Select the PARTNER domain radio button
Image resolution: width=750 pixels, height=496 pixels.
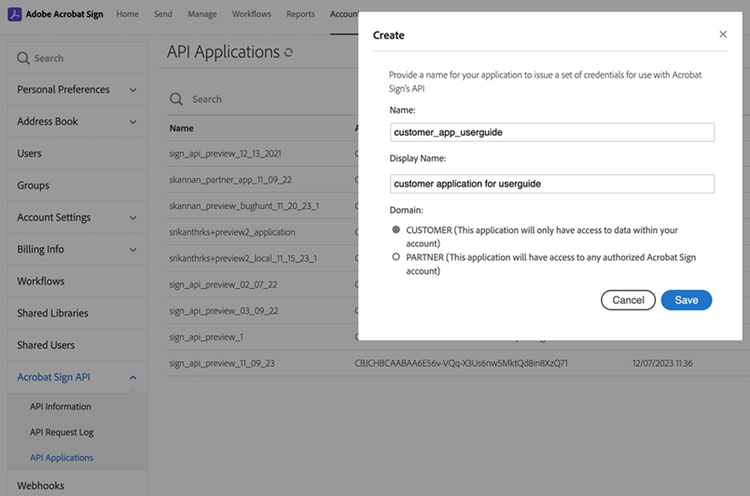397,257
